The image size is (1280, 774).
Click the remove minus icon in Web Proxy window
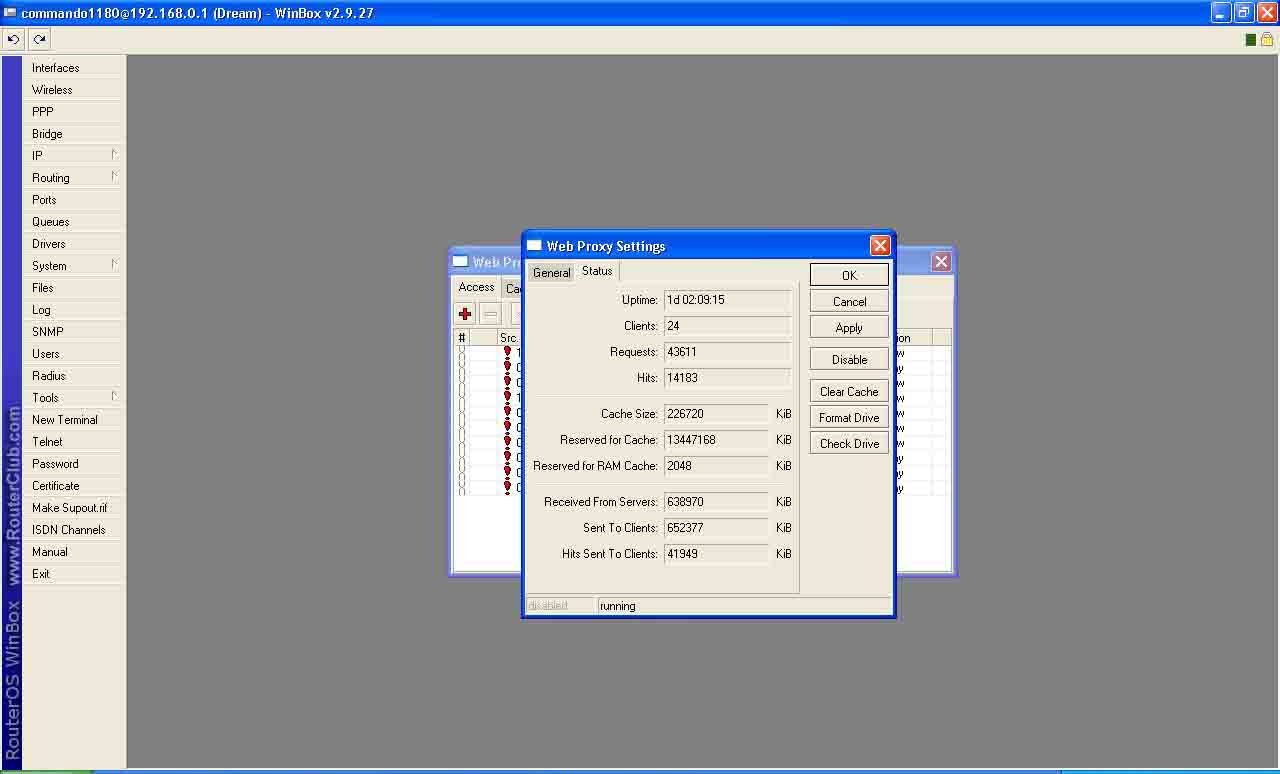[x=490, y=313]
